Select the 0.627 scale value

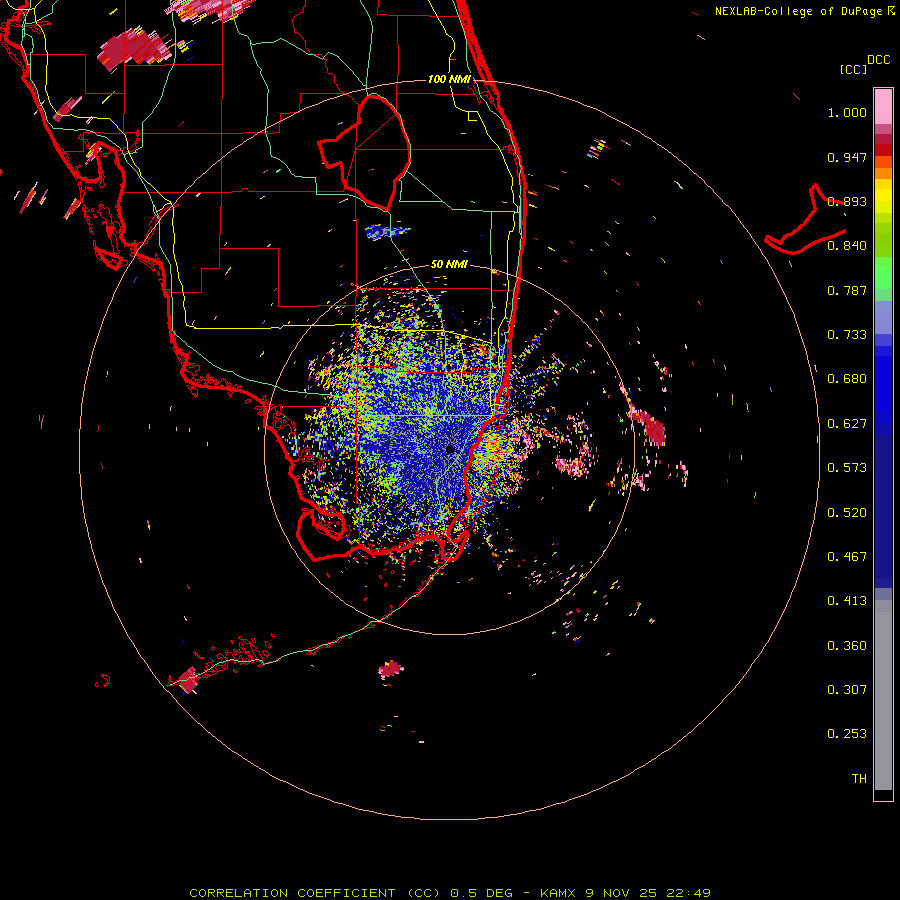click(x=847, y=424)
